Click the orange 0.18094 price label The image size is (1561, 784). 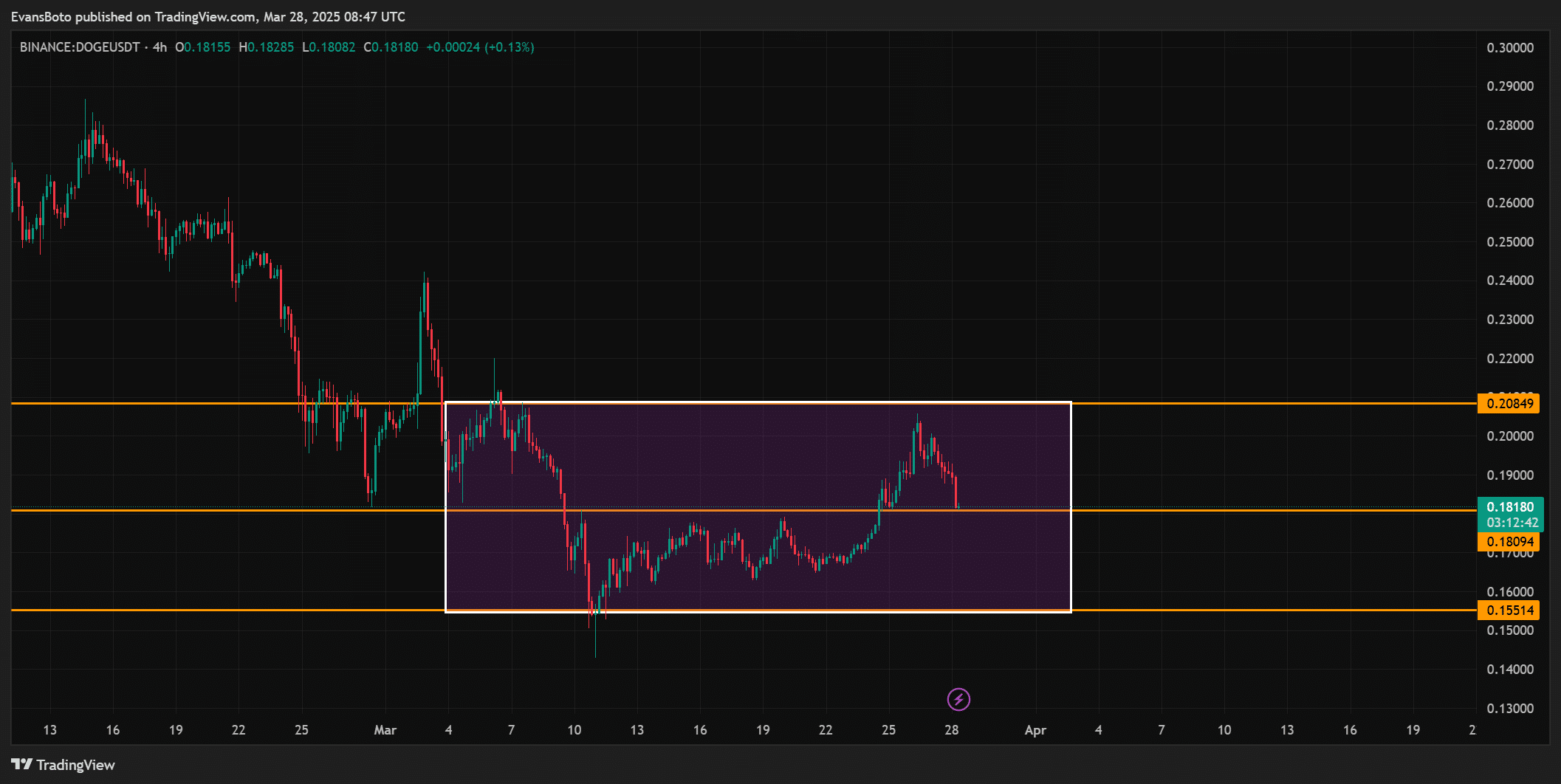[1509, 542]
